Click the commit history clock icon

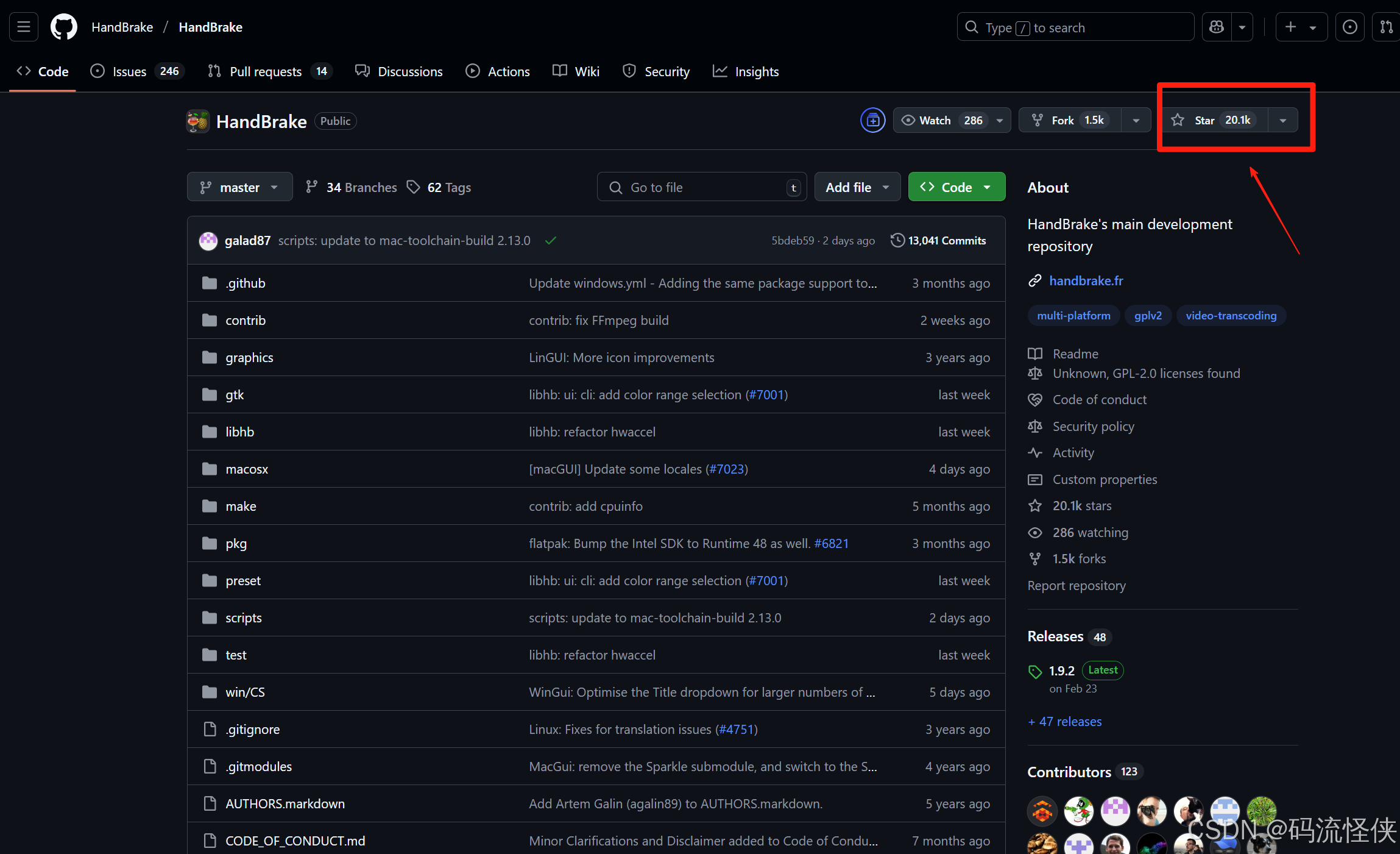(x=897, y=240)
